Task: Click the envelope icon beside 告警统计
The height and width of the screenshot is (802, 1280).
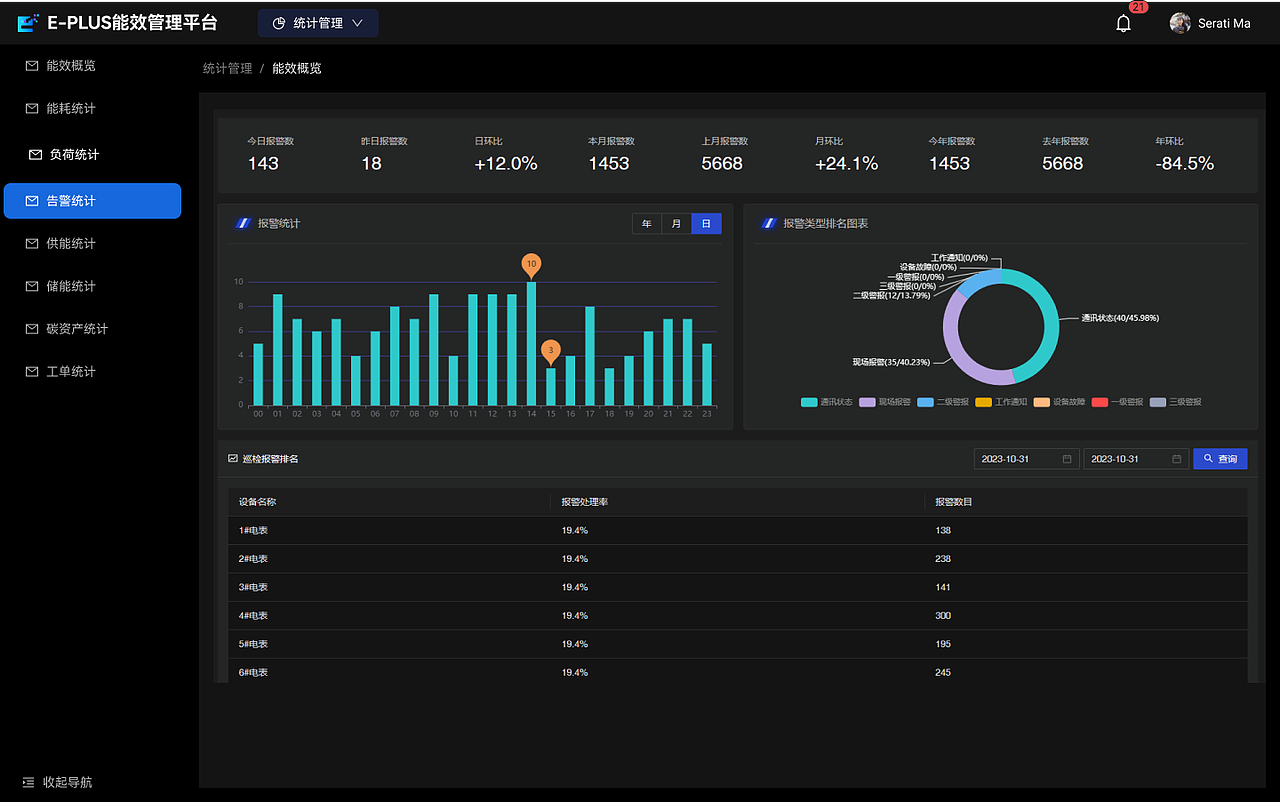Action: (32, 201)
